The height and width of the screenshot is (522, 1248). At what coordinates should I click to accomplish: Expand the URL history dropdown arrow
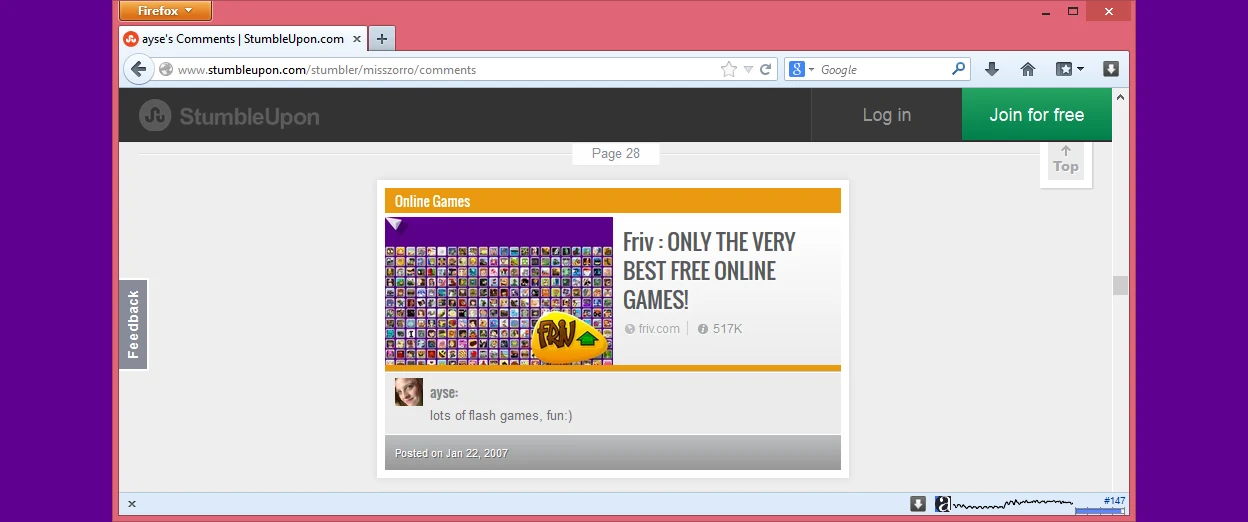click(748, 70)
